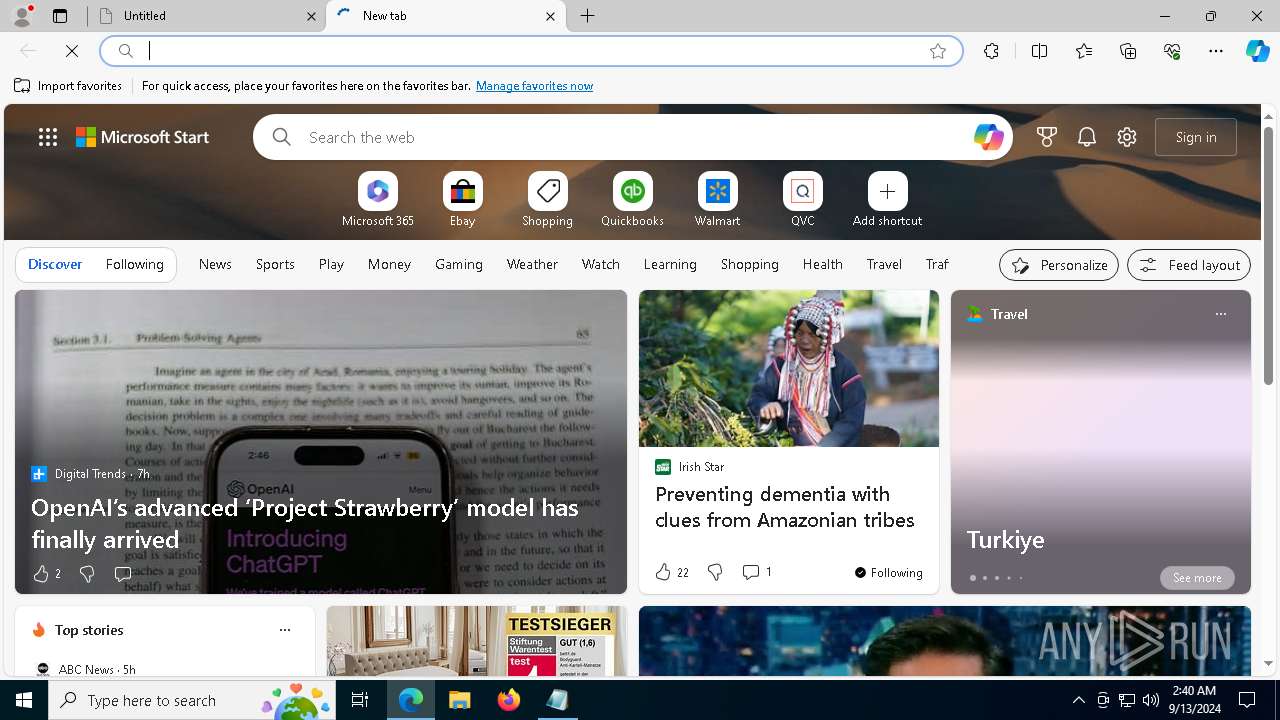Click the Personalize button
Image resolution: width=1280 pixels, height=720 pixels.
1059,265
